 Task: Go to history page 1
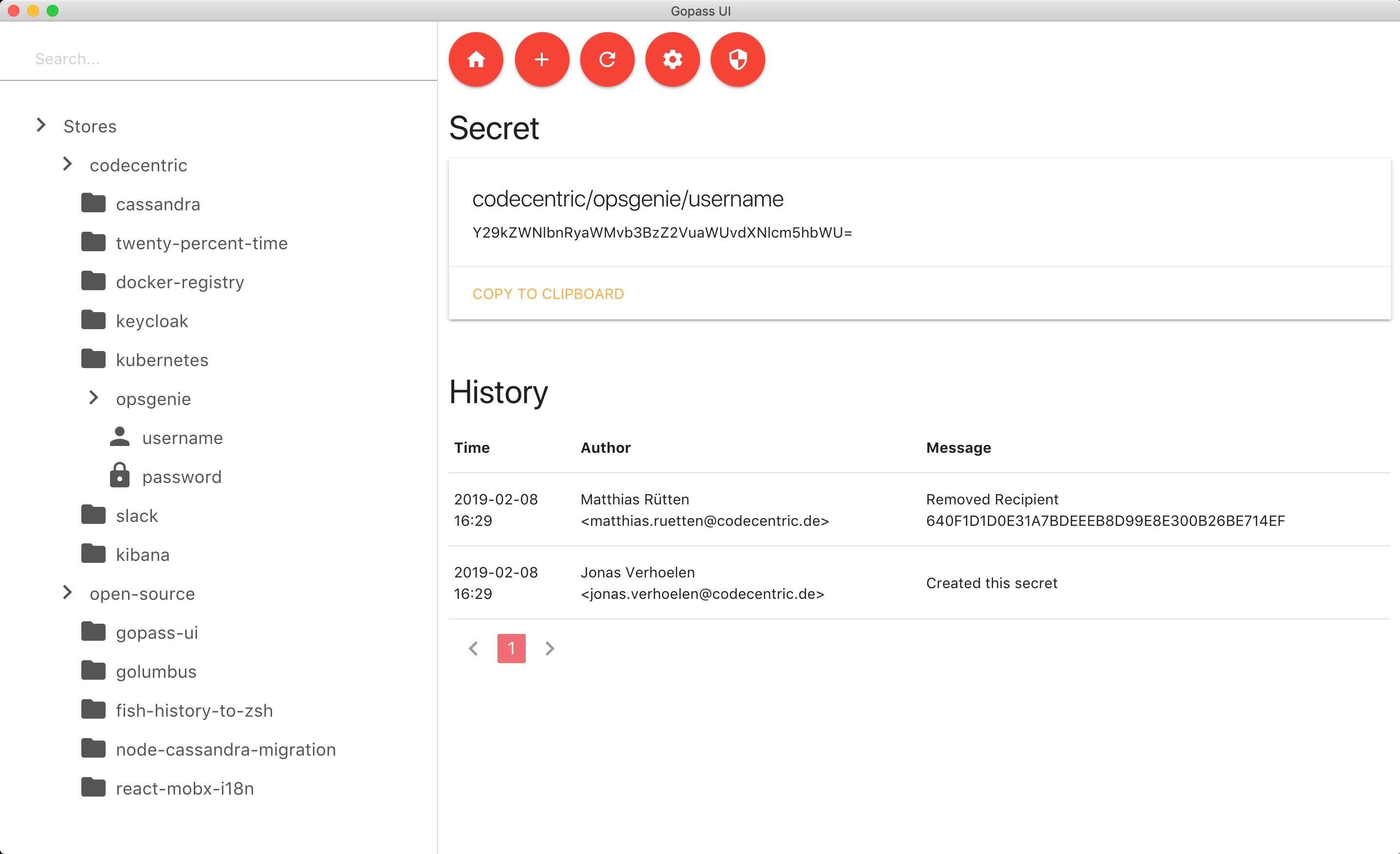click(511, 649)
